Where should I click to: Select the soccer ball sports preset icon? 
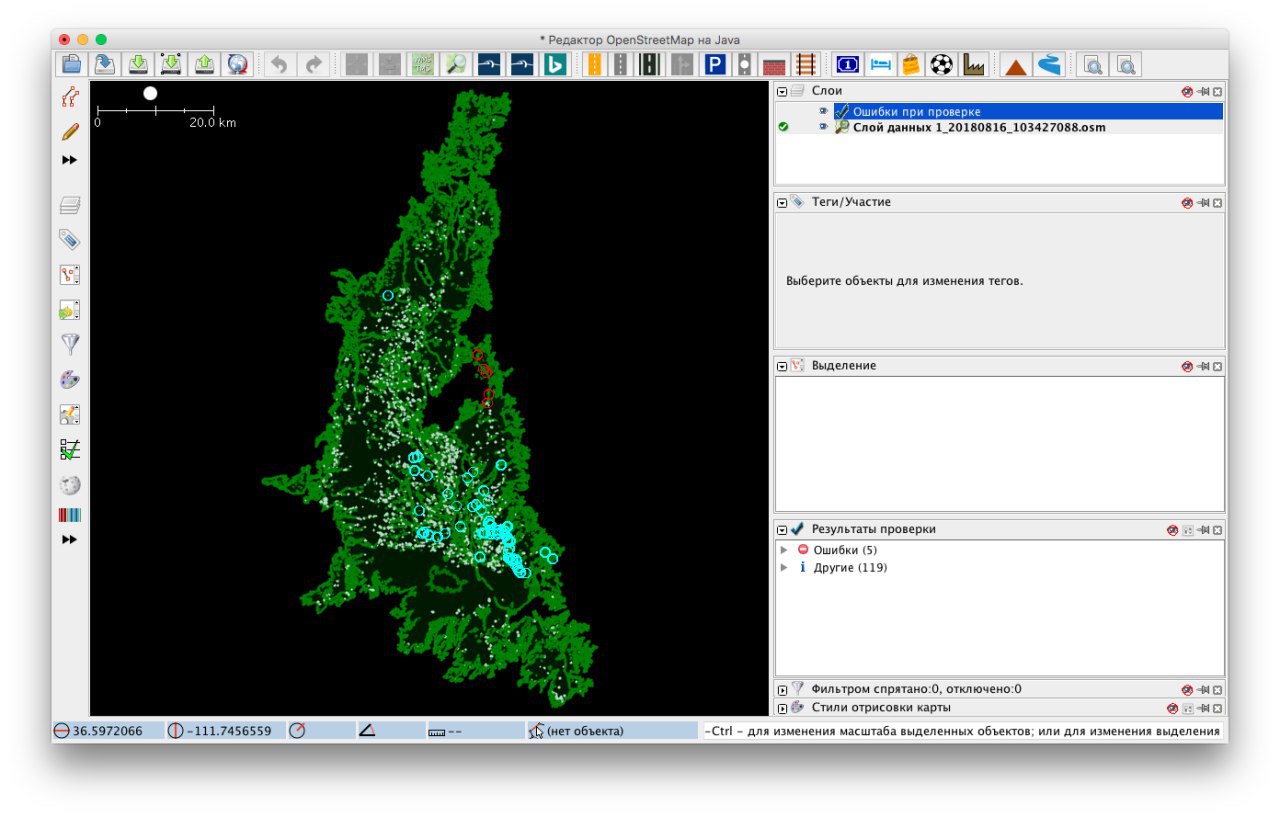941,64
